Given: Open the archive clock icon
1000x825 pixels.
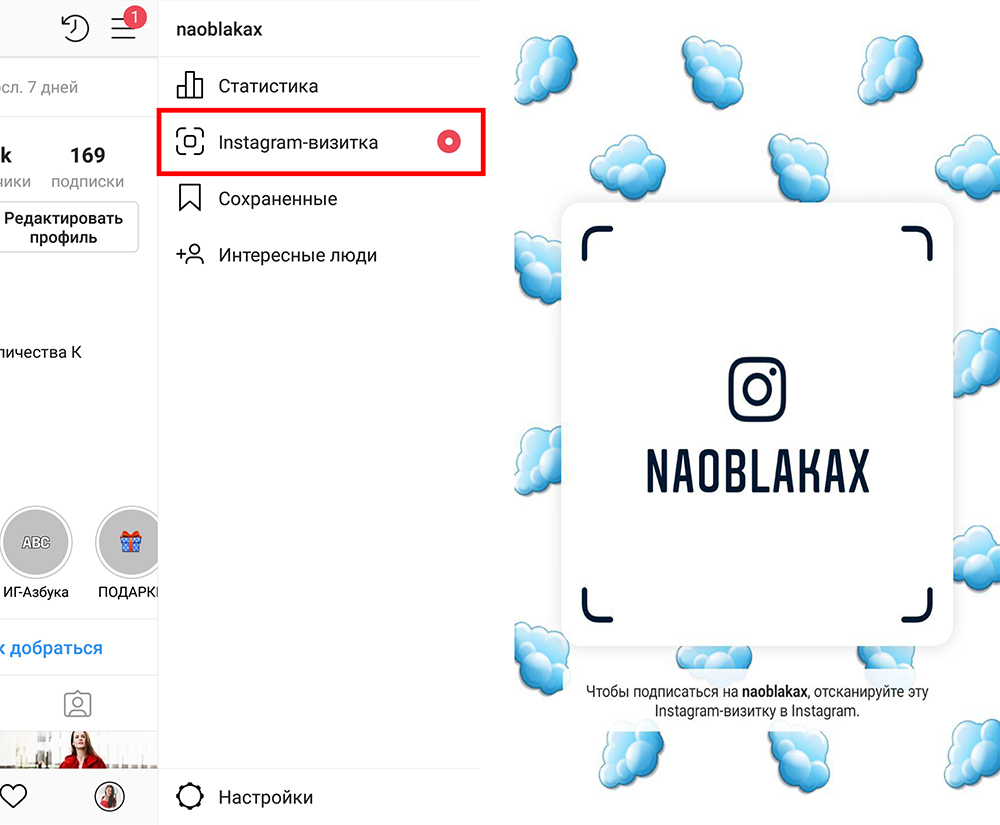Looking at the screenshot, I should pyautogui.click(x=75, y=28).
